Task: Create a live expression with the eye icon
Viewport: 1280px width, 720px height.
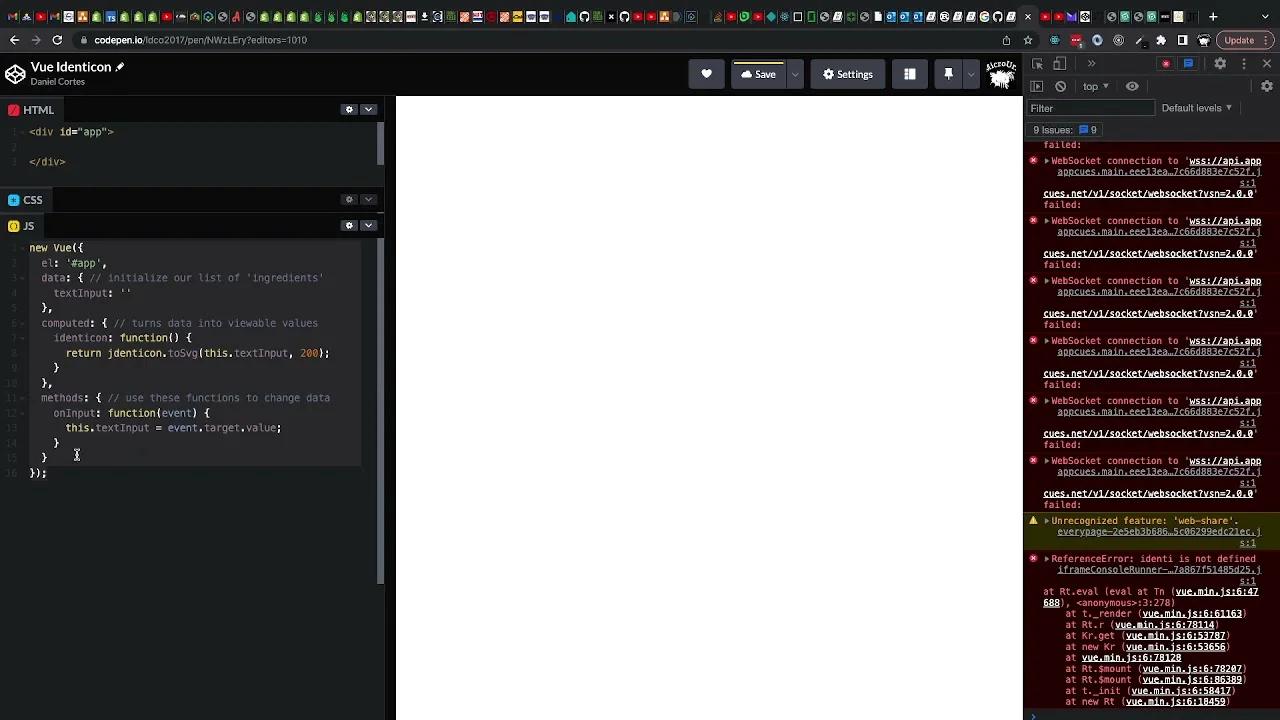Action: [1133, 86]
